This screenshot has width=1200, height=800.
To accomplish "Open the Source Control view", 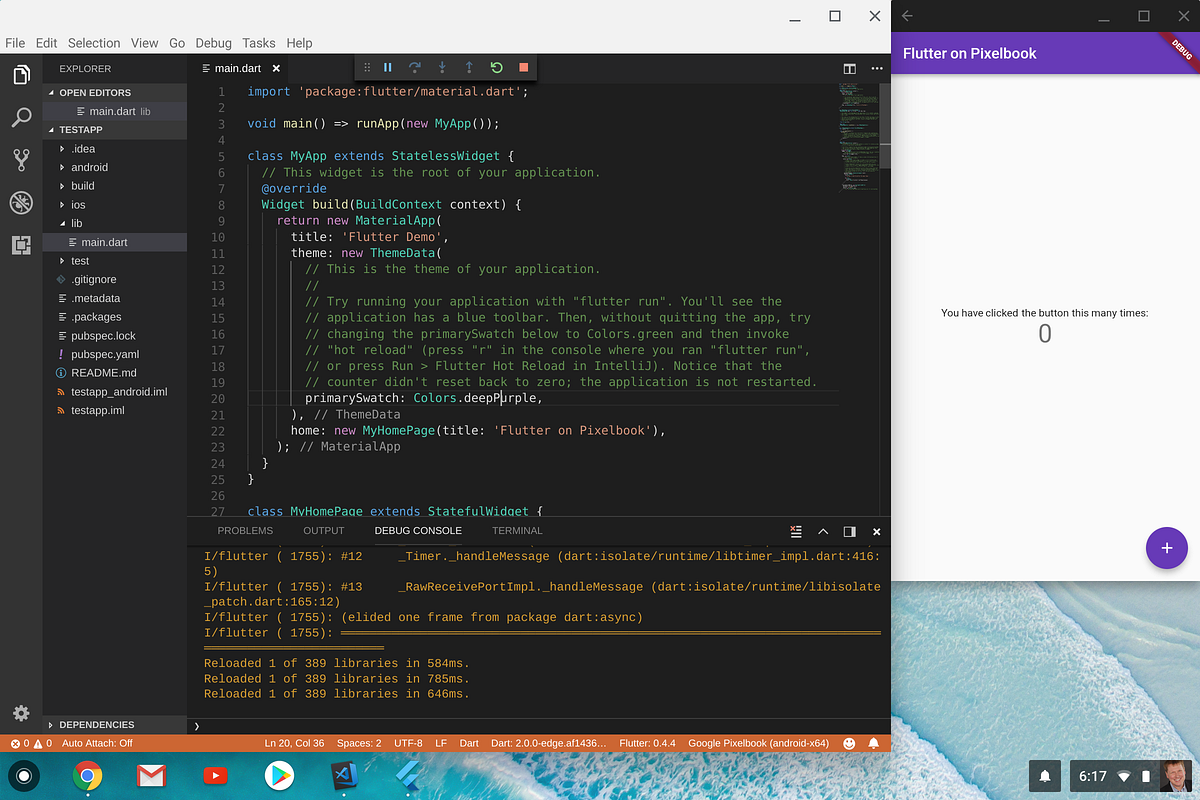I will [x=21, y=159].
